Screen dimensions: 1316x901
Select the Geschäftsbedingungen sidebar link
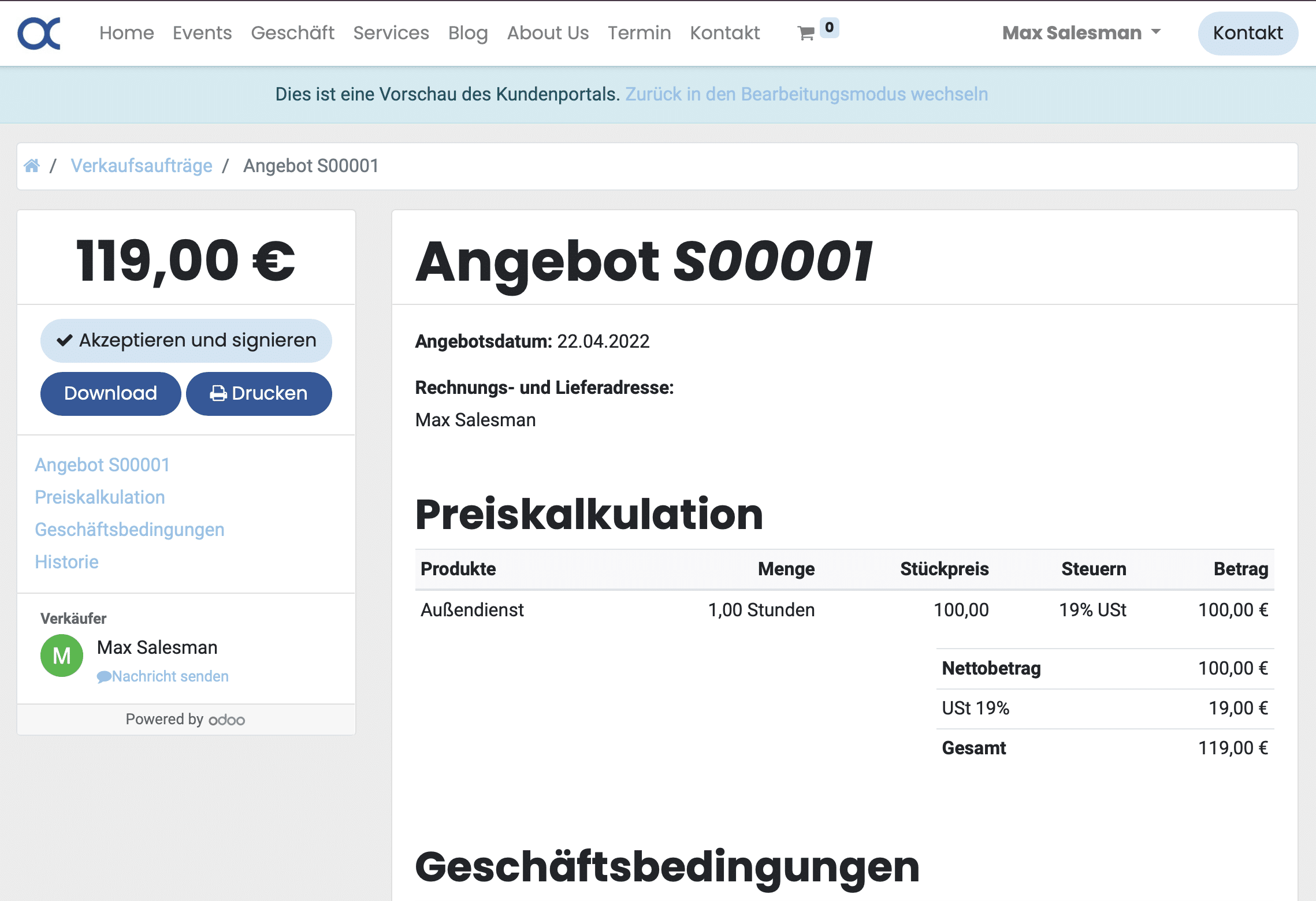point(129,528)
